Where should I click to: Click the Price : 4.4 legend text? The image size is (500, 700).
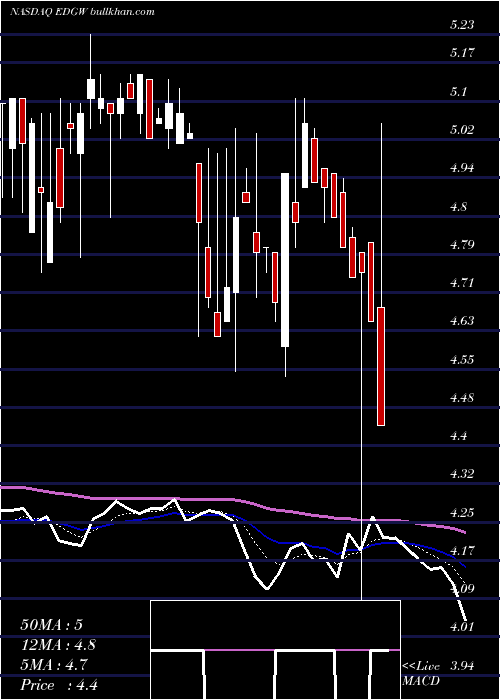click(59, 685)
